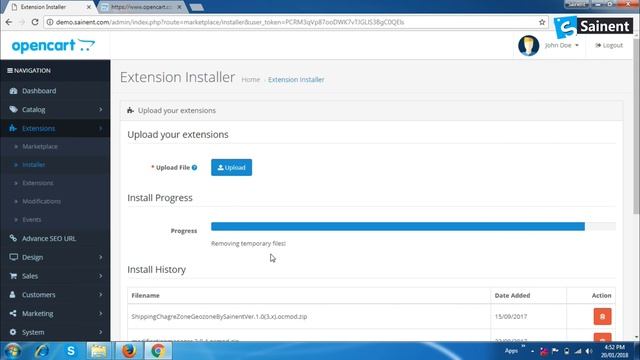This screenshot has height=360, width=640.
Task: Click the Customers person icon
Action: pyautogui.click(x=13, y=295)
